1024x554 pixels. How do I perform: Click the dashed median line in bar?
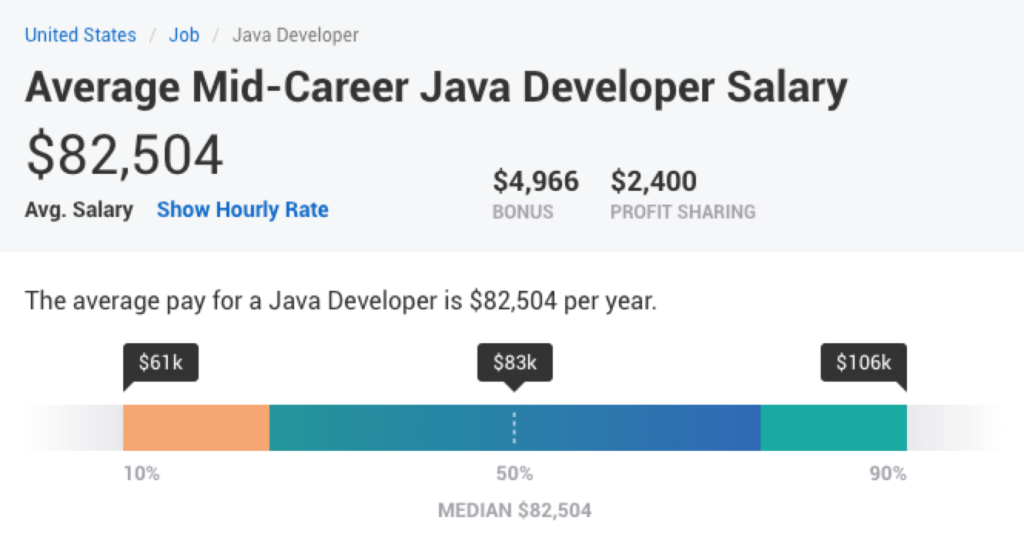[514, 428]
